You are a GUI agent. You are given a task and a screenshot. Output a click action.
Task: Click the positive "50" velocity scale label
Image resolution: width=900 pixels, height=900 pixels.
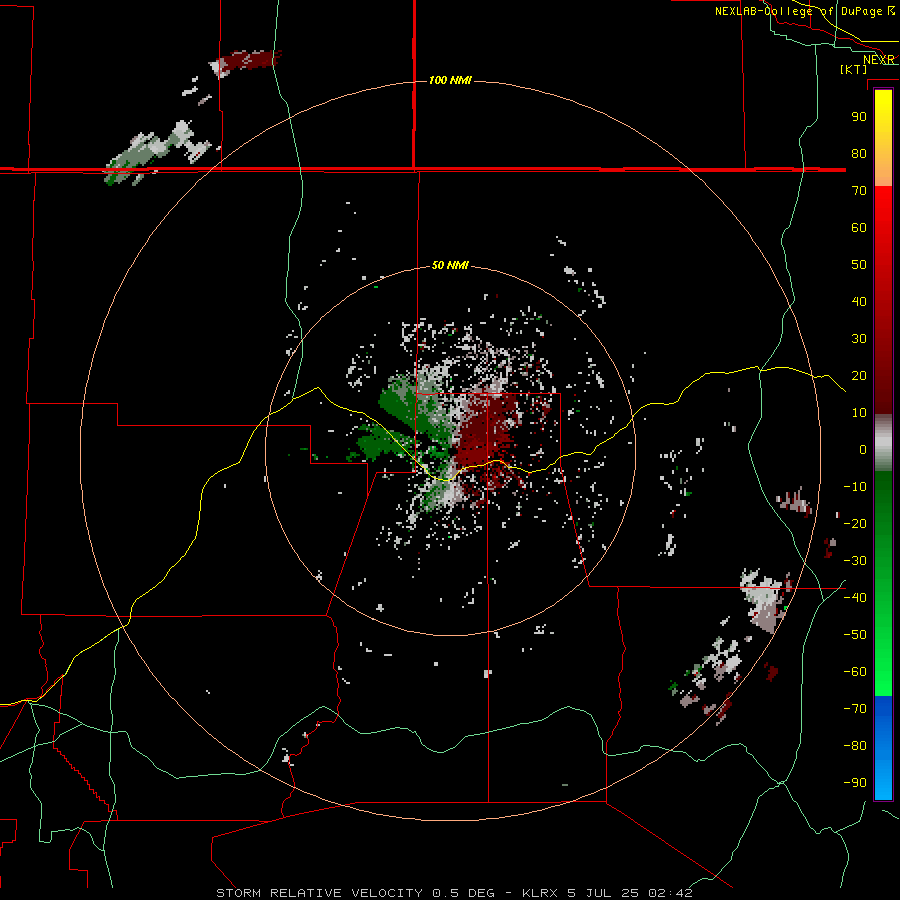point(859,265)
